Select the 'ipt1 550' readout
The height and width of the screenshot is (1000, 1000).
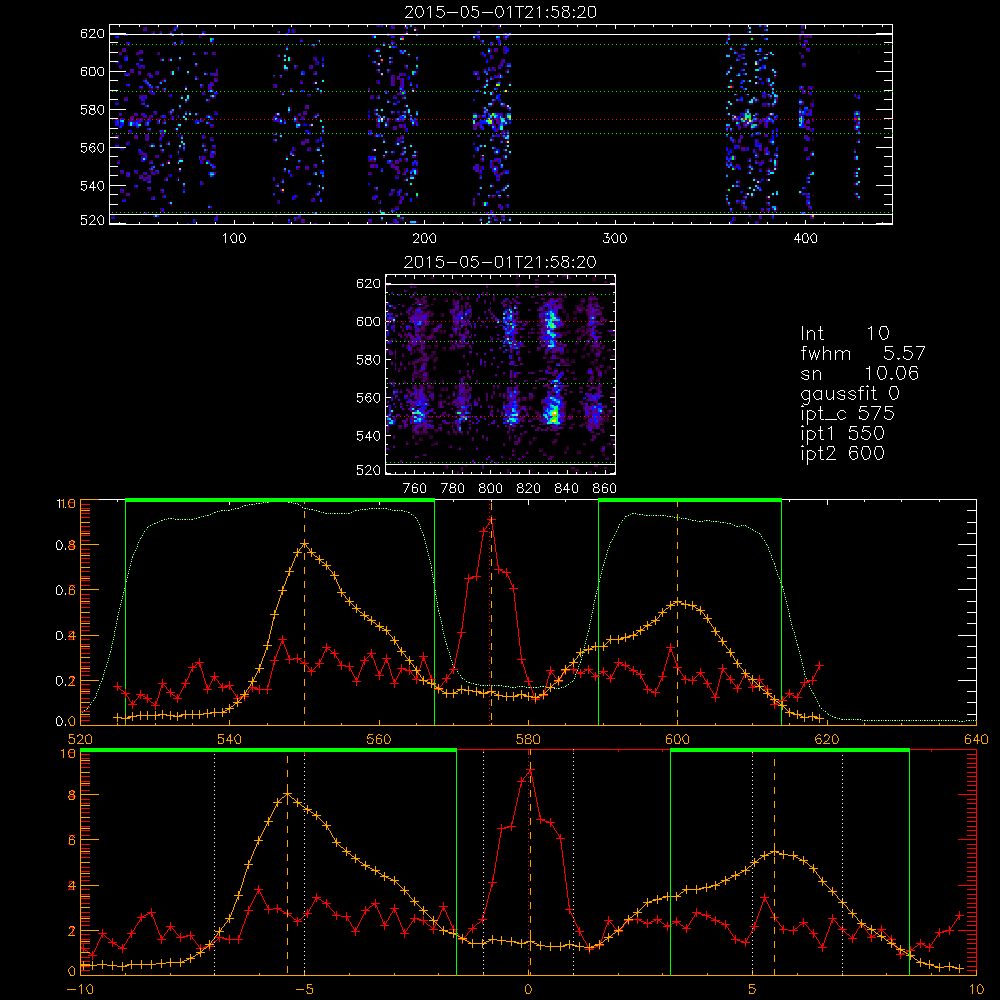point(842,434)
